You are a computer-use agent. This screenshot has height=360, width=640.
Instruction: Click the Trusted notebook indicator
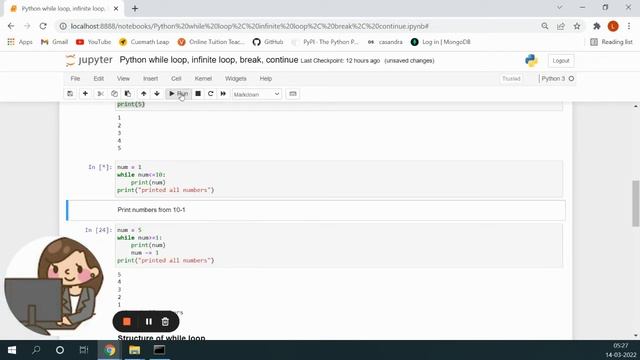pyautogui.click(x=511, y=78)
